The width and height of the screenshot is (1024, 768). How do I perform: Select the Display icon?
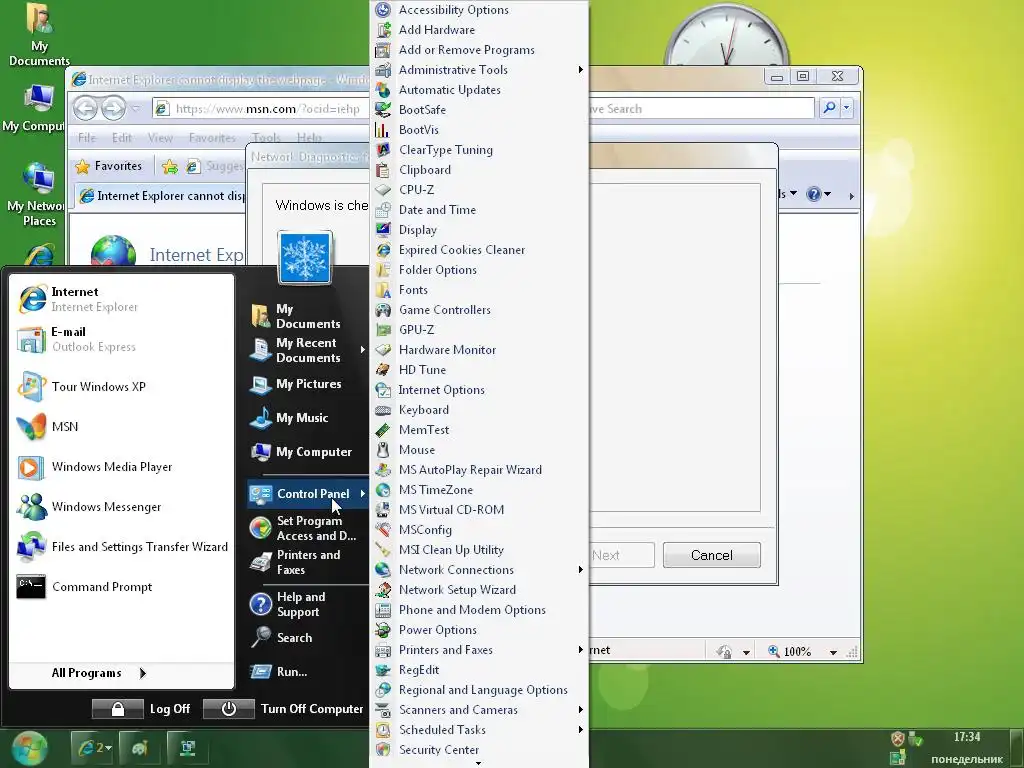[x=383, y=230]
